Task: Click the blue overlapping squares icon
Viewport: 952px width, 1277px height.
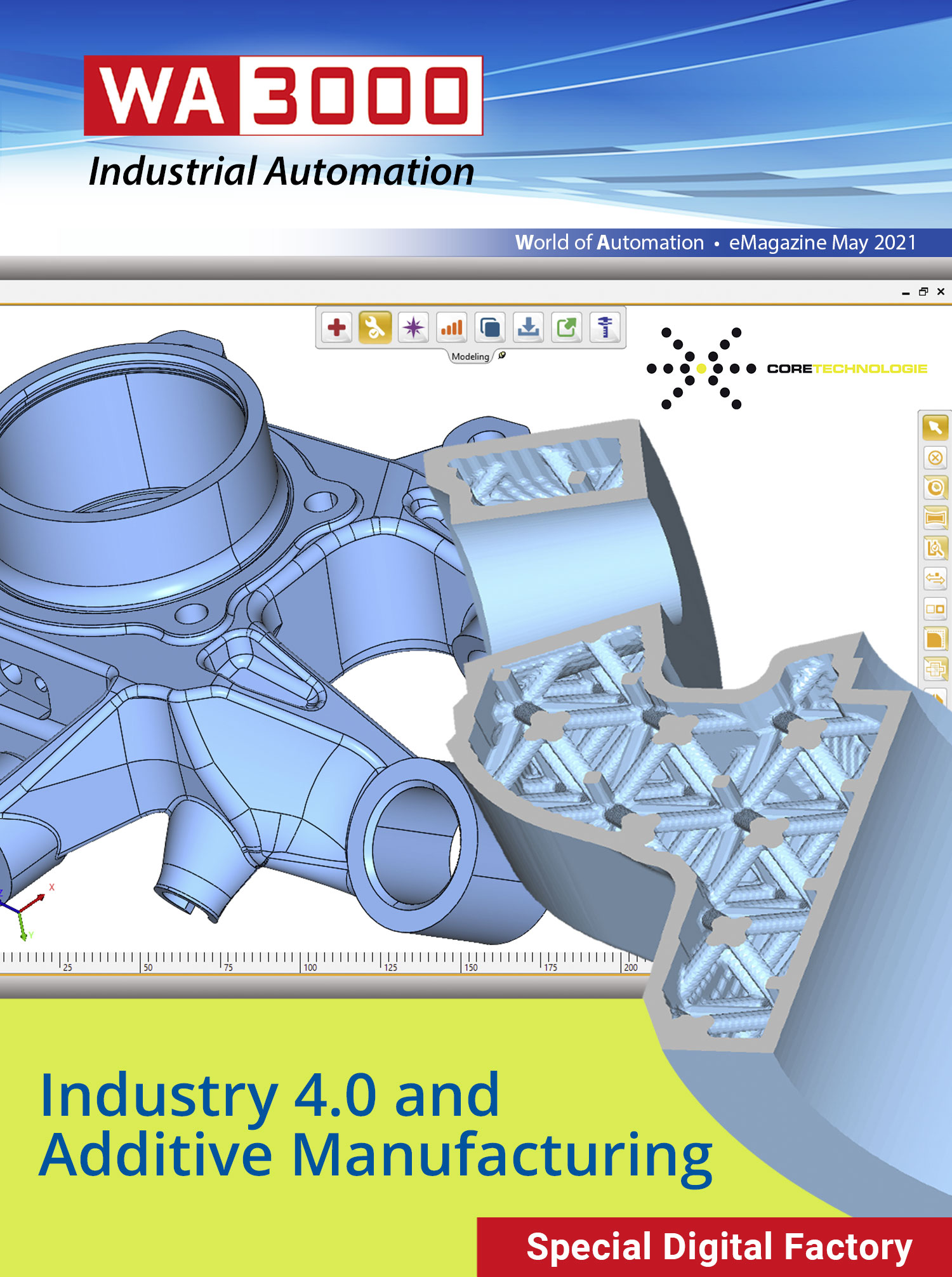Action: 490,328
